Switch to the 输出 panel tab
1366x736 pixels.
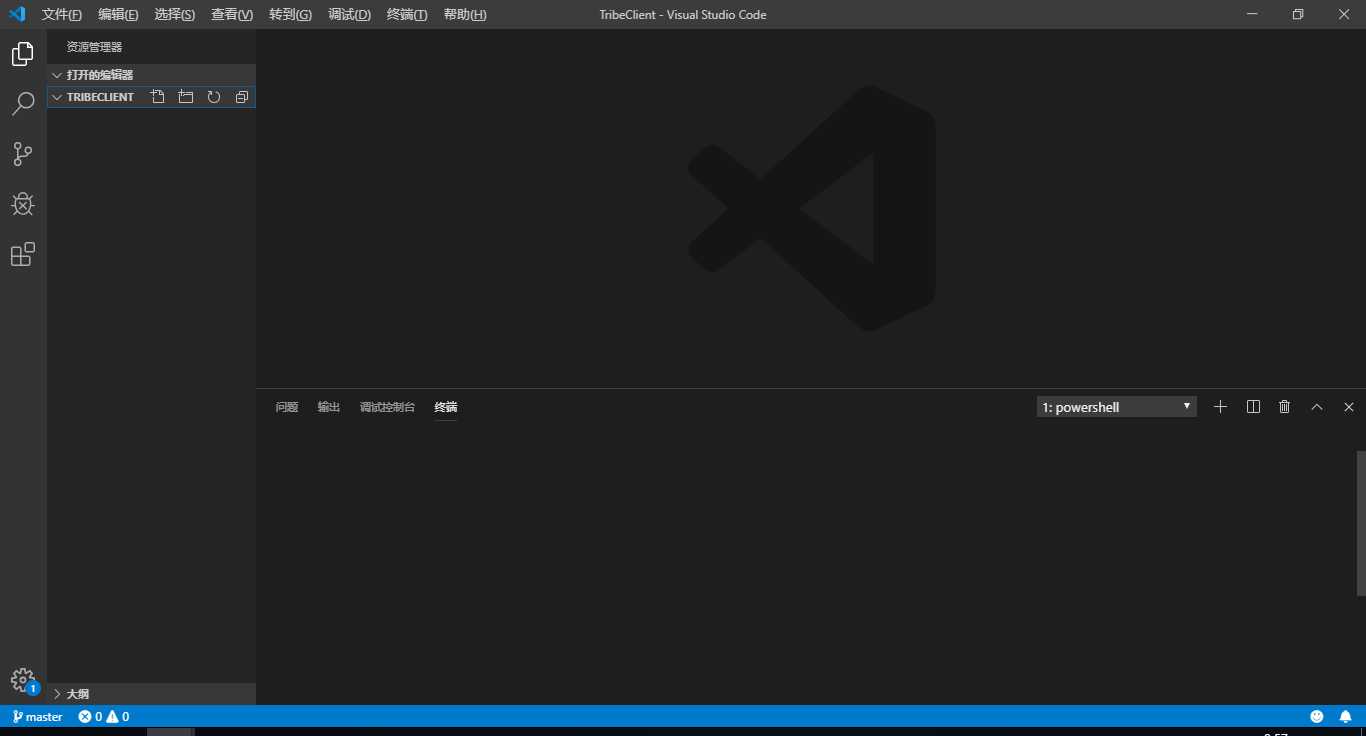329,407
